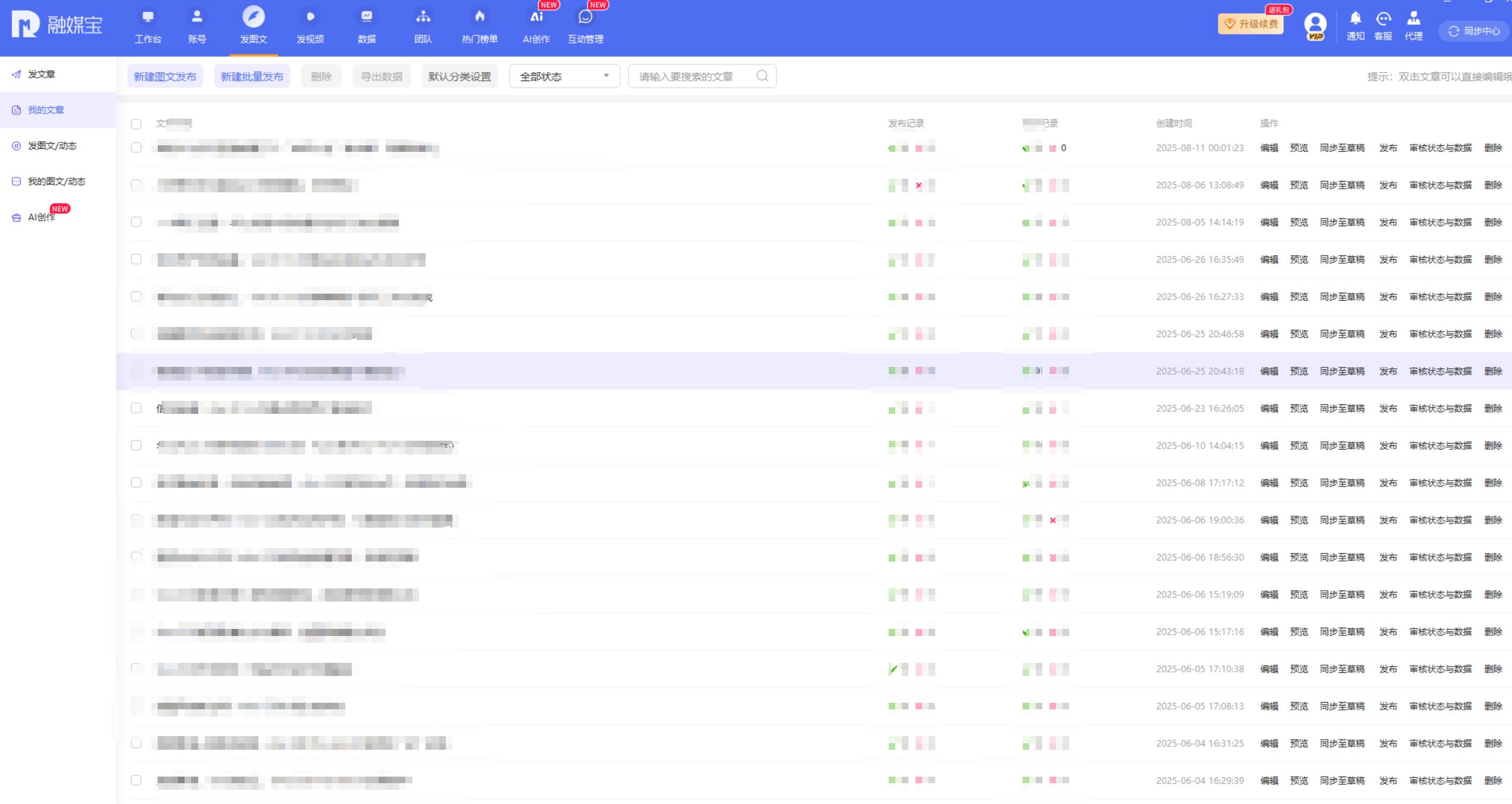Open the 数据 data icon

[x=367, y=17]
